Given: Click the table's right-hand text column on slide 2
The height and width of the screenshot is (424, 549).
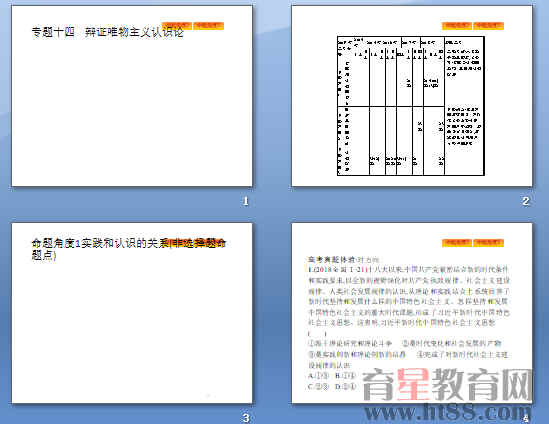Looking at the screenshot, I should point(464,106).
